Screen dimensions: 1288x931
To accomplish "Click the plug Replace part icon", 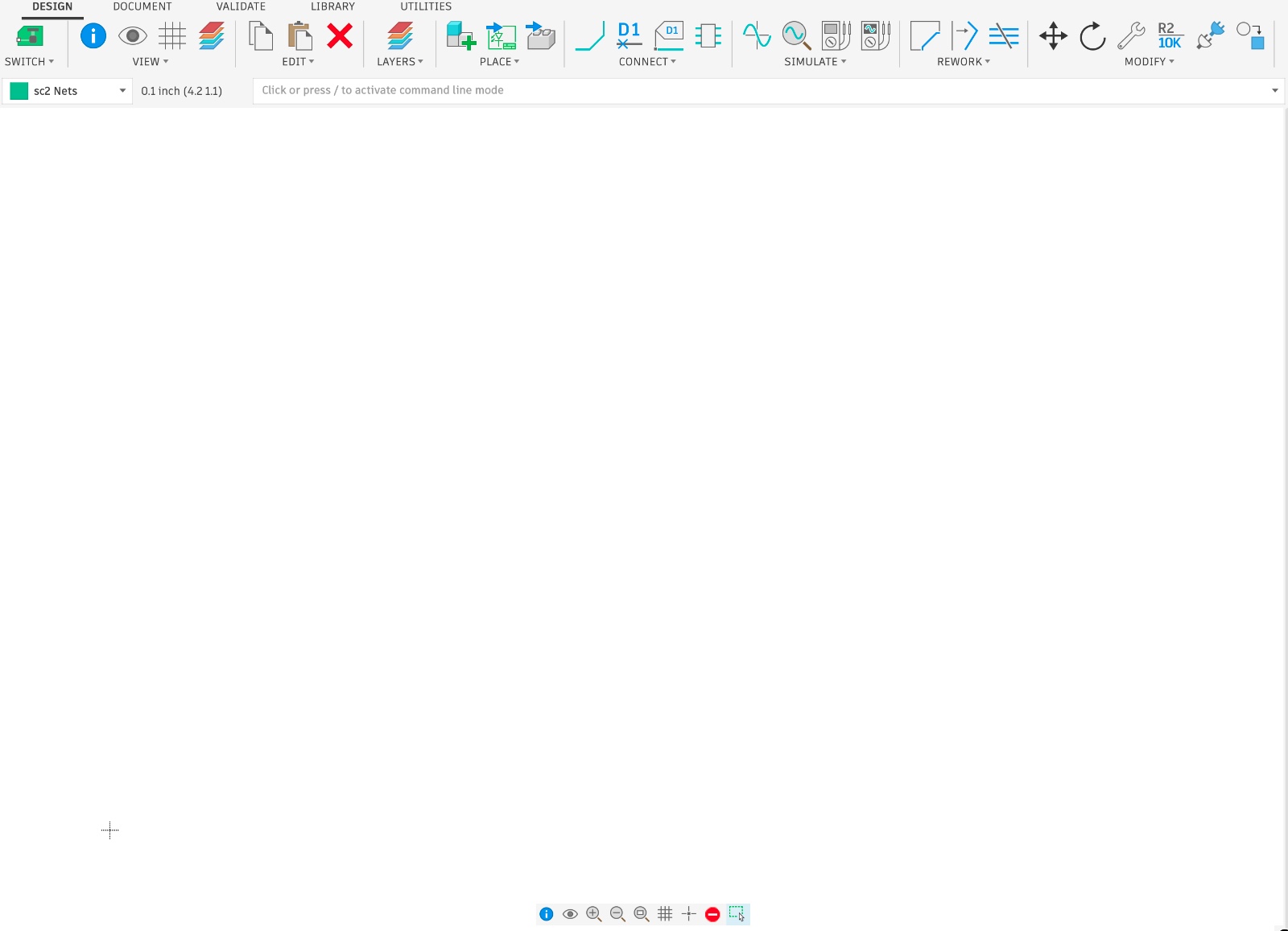I will [1211, 35].
